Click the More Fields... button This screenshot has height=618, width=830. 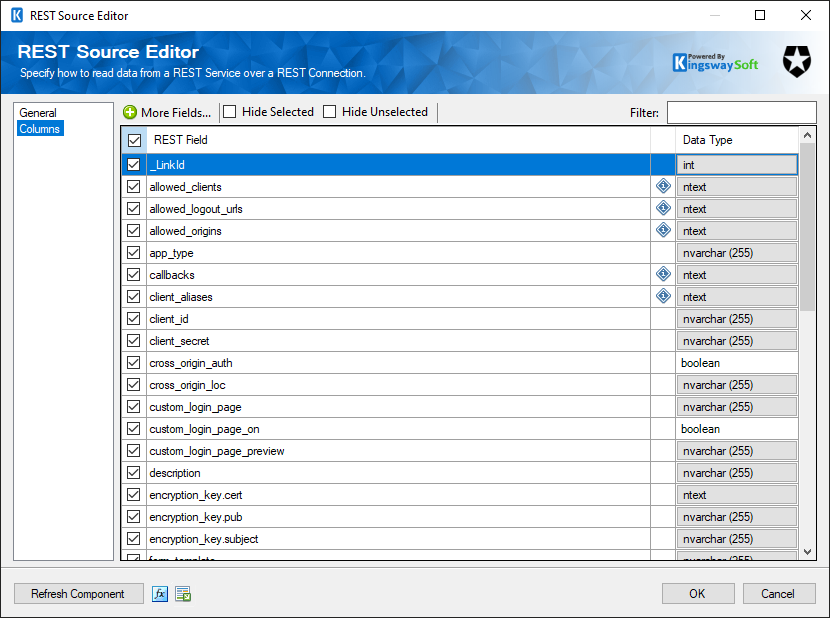pyautogui.click(x=167, y=112)
